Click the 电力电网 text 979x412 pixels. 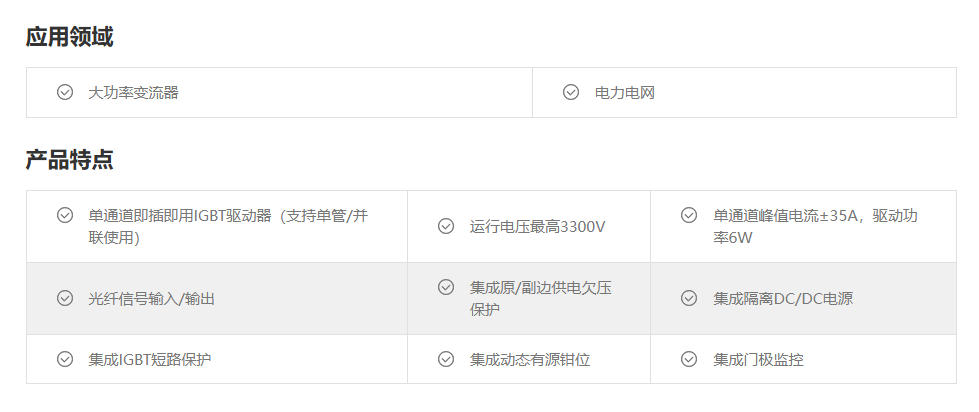point(624,93)
